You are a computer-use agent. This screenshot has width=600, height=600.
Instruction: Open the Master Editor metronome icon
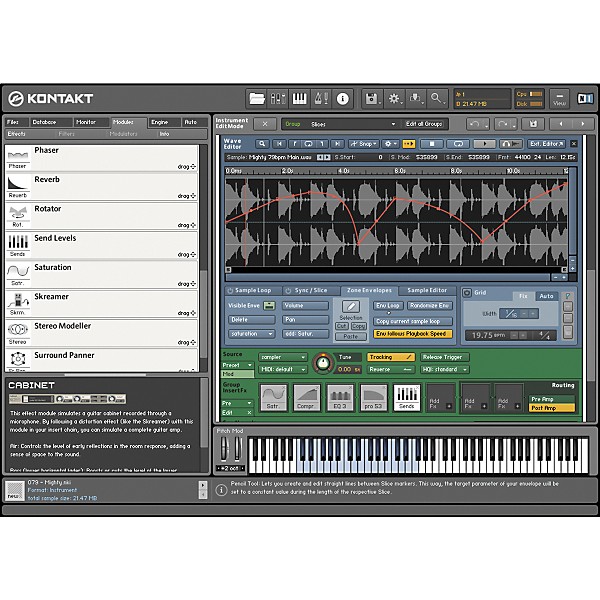point(321,99)
